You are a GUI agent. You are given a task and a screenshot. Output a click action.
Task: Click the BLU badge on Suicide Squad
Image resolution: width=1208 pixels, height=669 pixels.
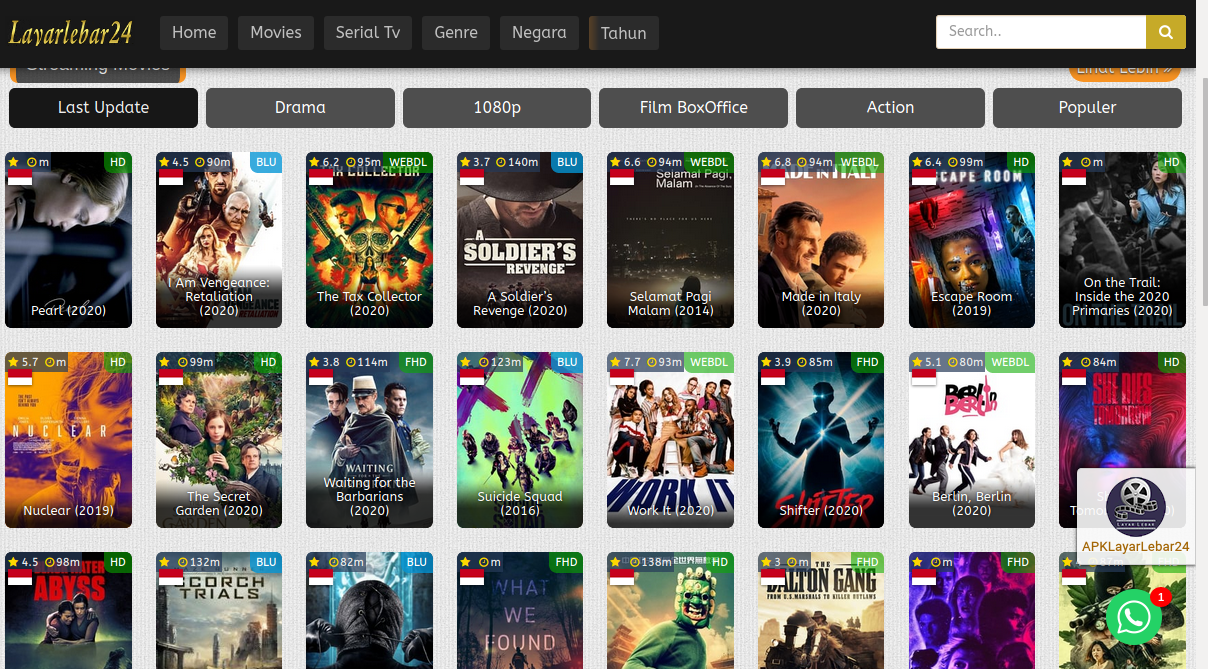[567, 362]
